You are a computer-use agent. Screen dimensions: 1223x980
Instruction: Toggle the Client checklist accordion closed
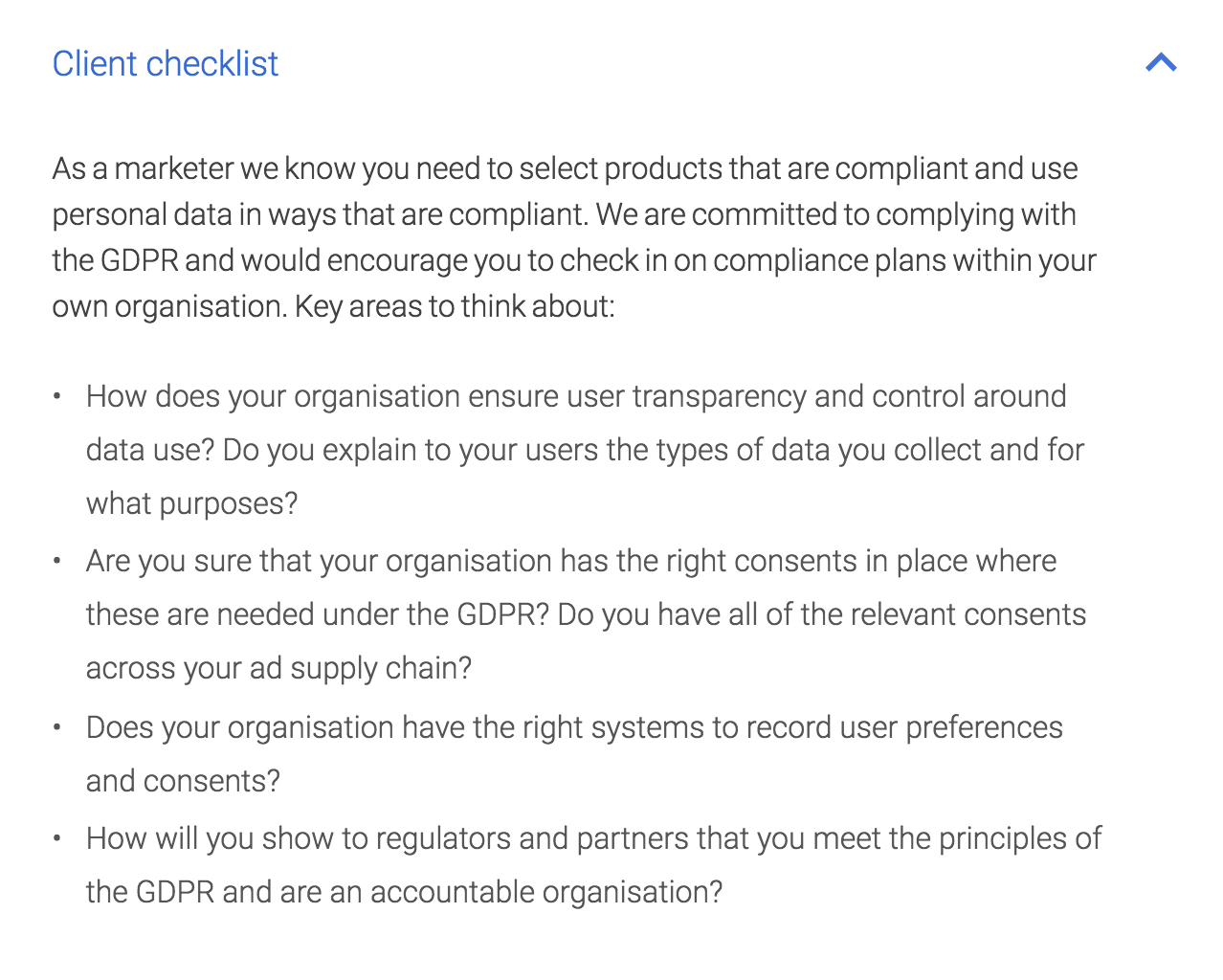[1161, 61]
